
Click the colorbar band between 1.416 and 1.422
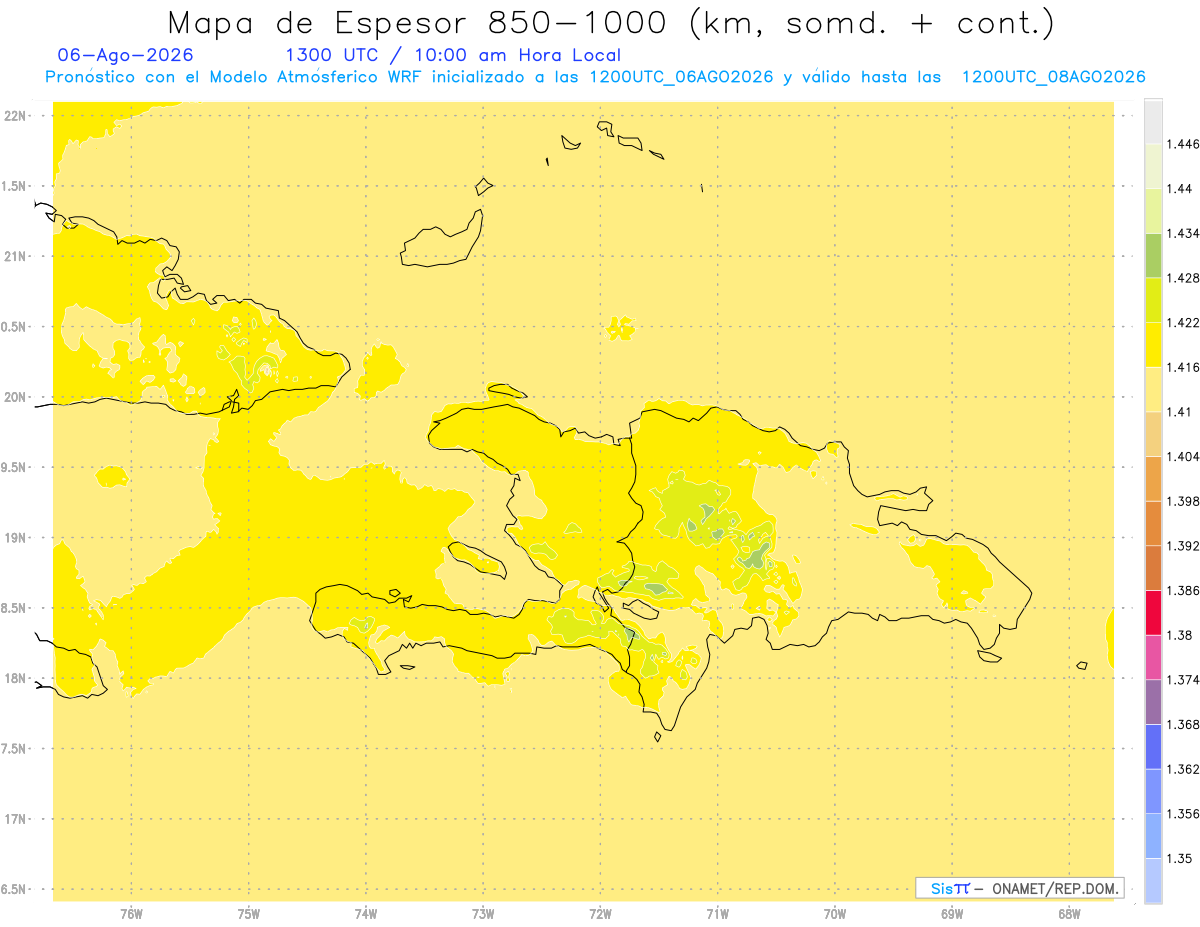point(1153,345)
